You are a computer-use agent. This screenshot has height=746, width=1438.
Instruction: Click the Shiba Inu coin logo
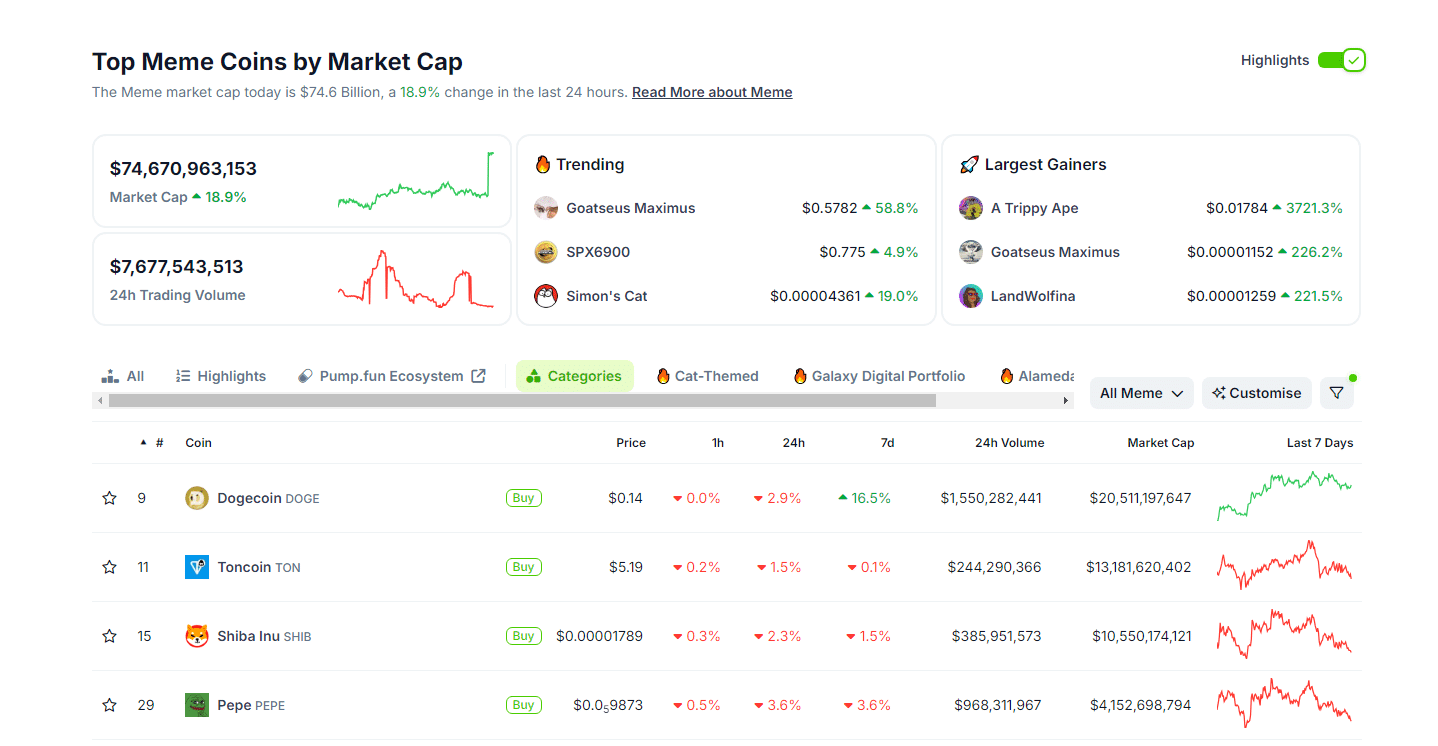[197, 636]
